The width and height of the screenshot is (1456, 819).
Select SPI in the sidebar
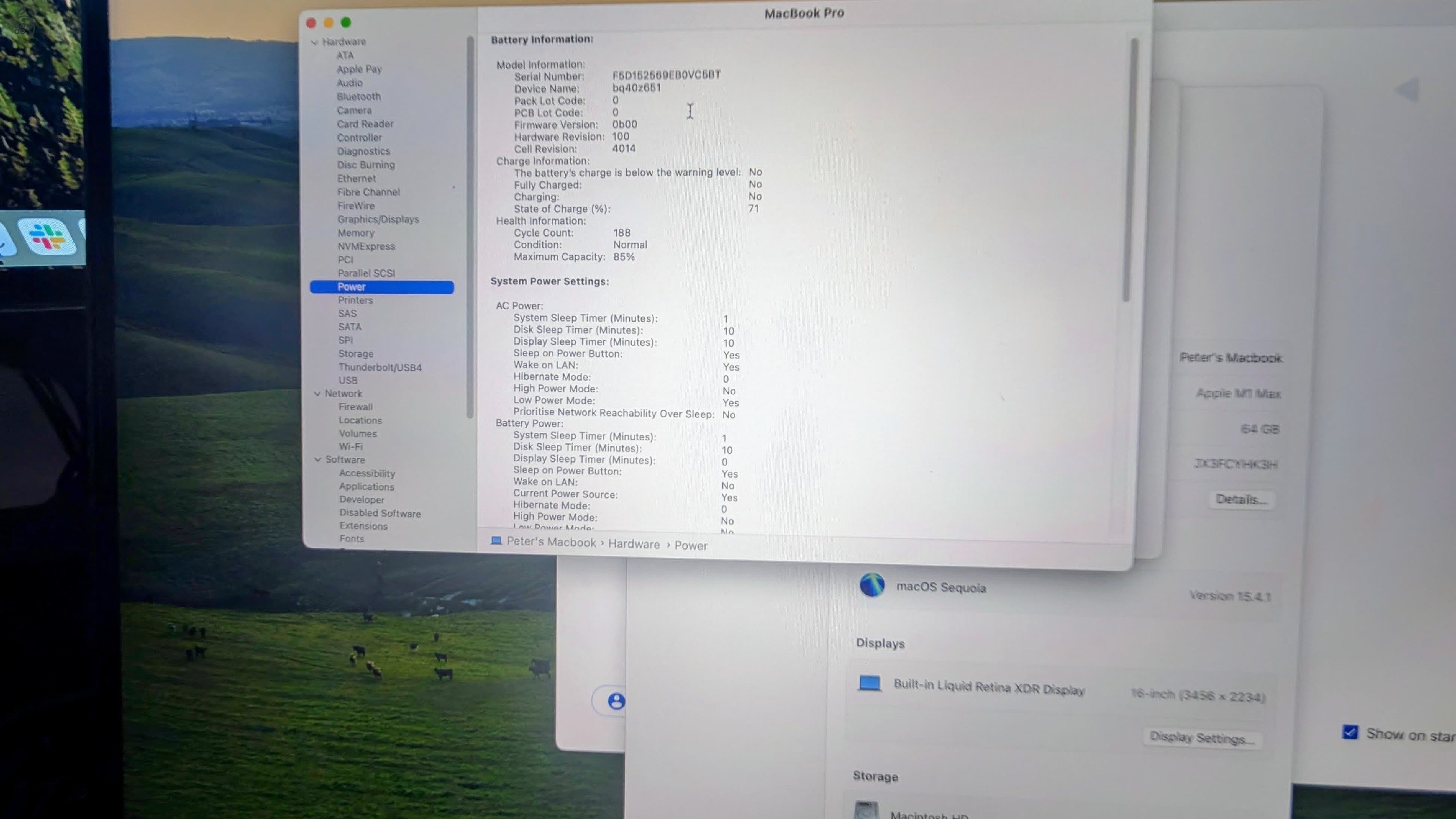tap(346, 340)
